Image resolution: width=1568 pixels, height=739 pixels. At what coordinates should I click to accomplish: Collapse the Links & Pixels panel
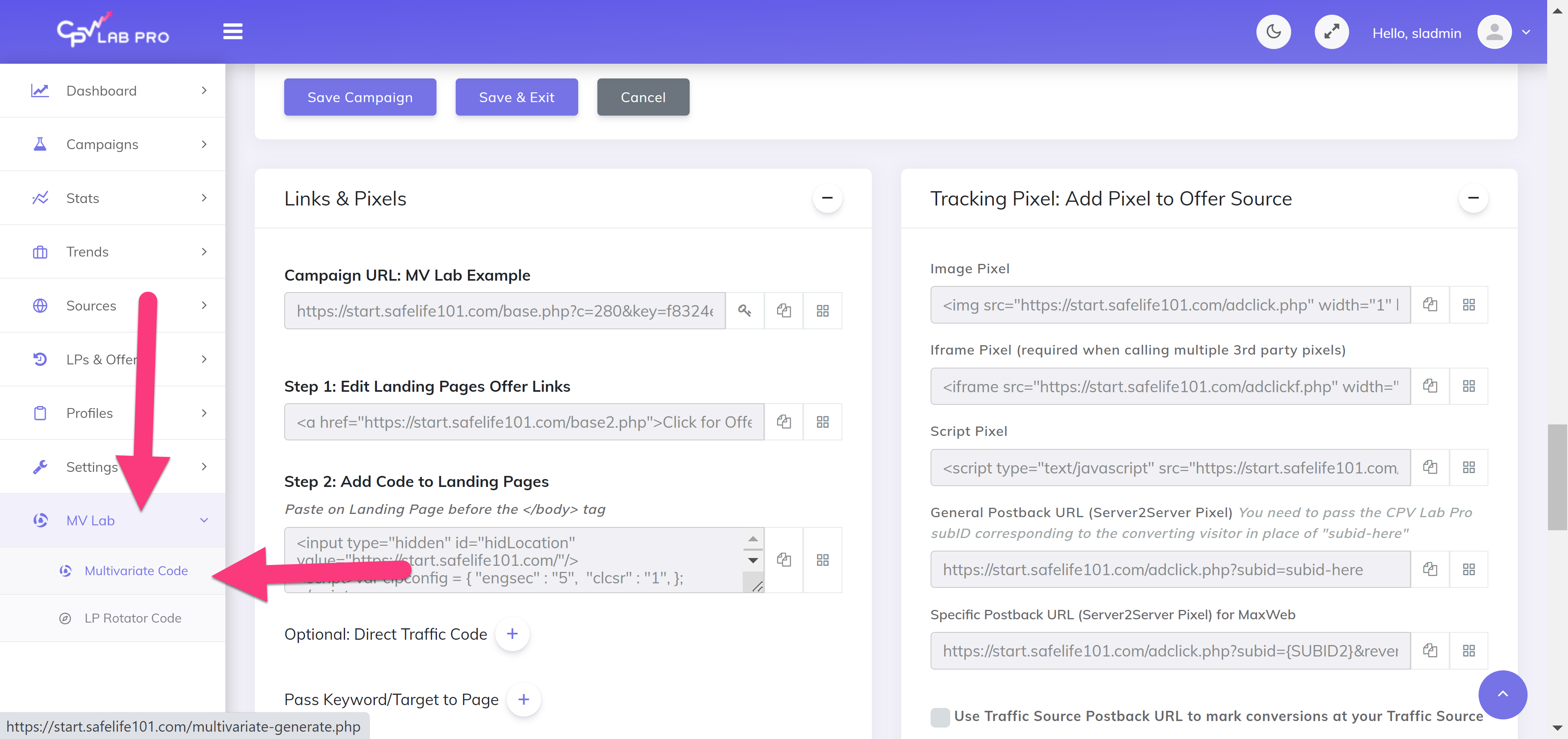(x=827, y=198)
